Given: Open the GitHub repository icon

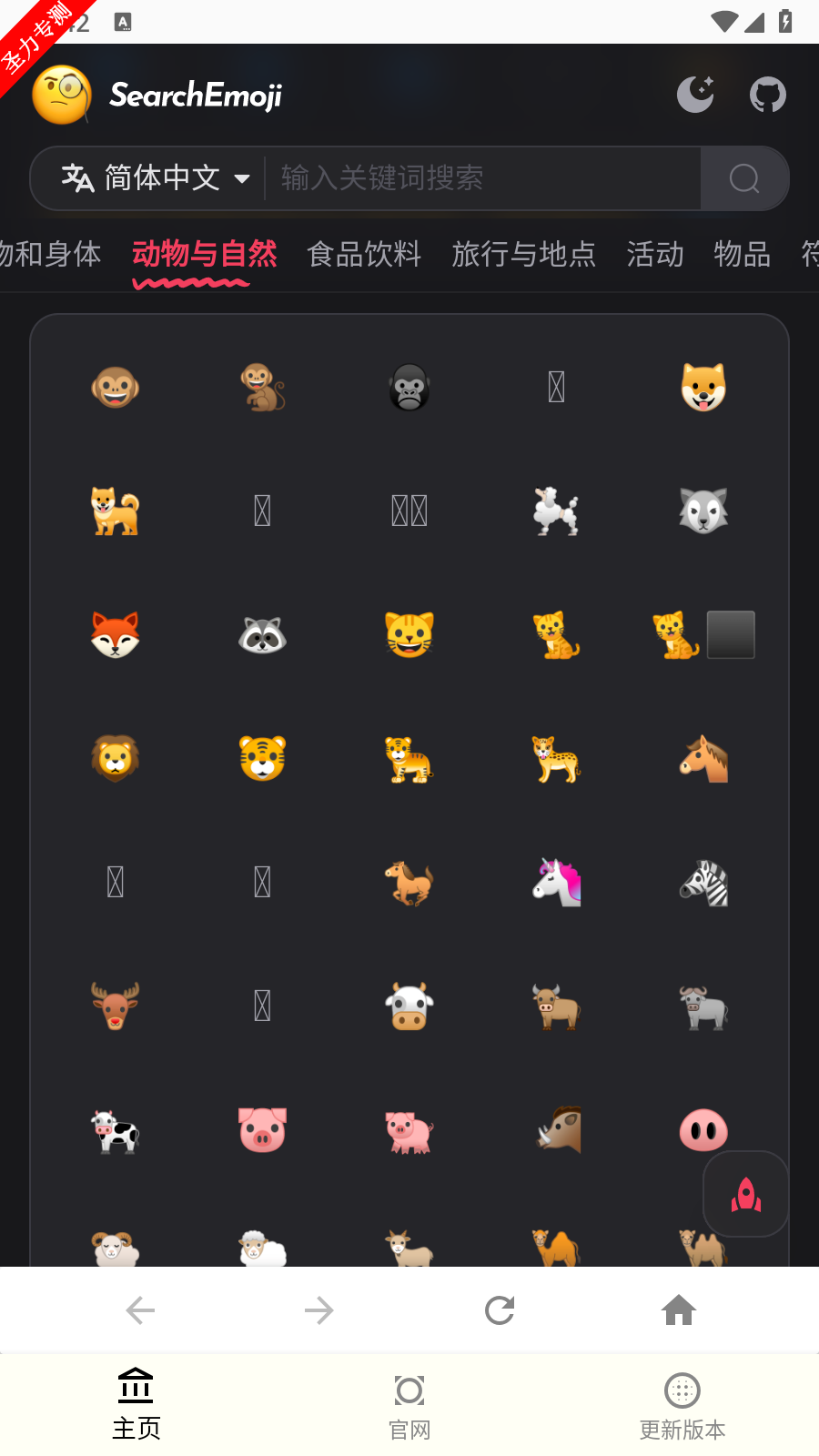Looking at the screenshot, I should tap(767, 95).
